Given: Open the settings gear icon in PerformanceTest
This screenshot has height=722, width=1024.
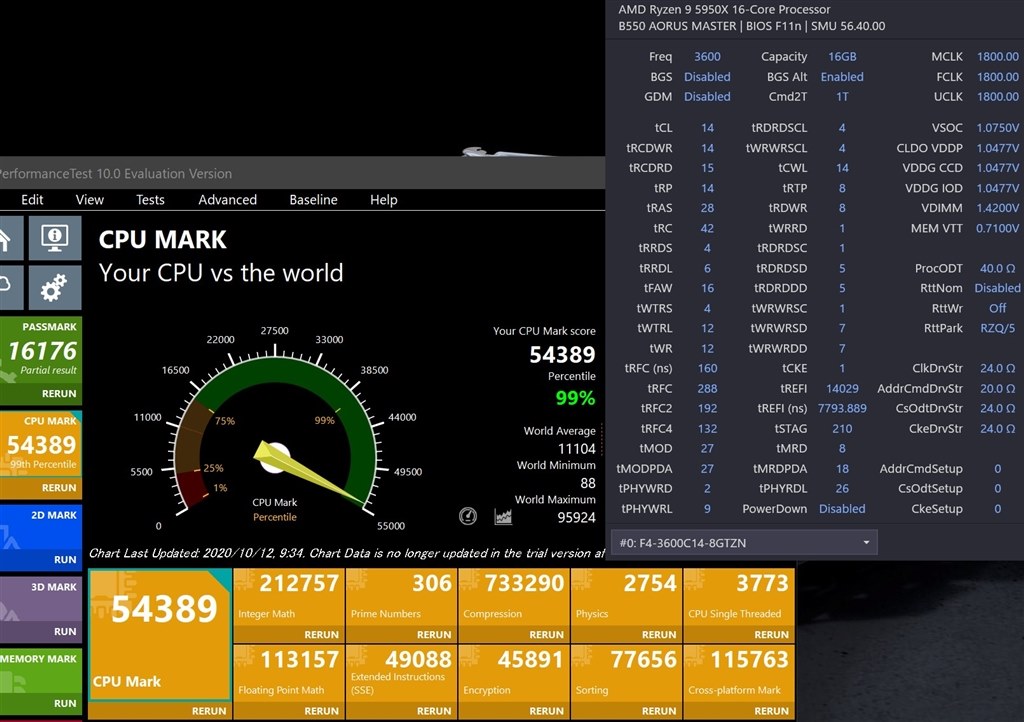Looking at the screenshot, I should click(x=55, y=287).
